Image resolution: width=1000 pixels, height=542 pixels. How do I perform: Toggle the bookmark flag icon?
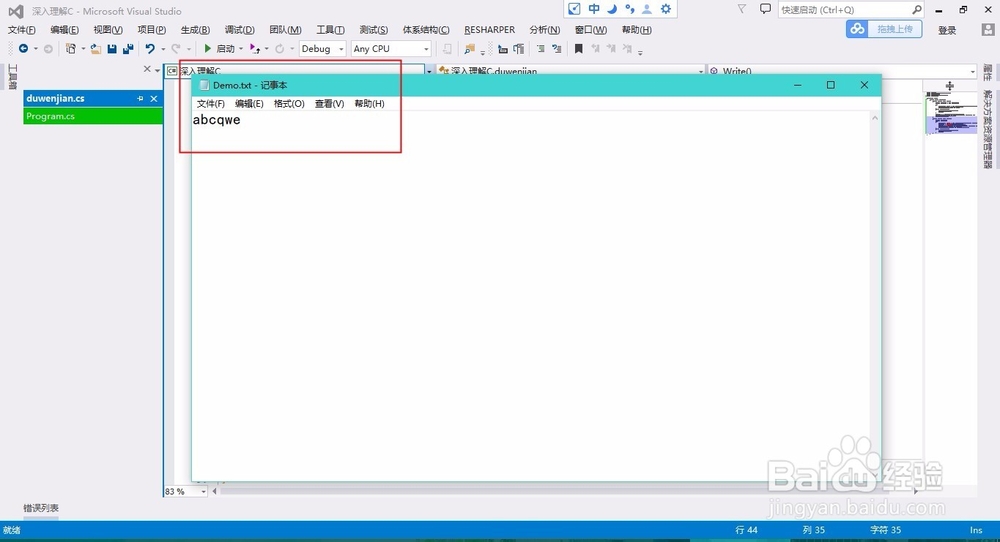578,48
